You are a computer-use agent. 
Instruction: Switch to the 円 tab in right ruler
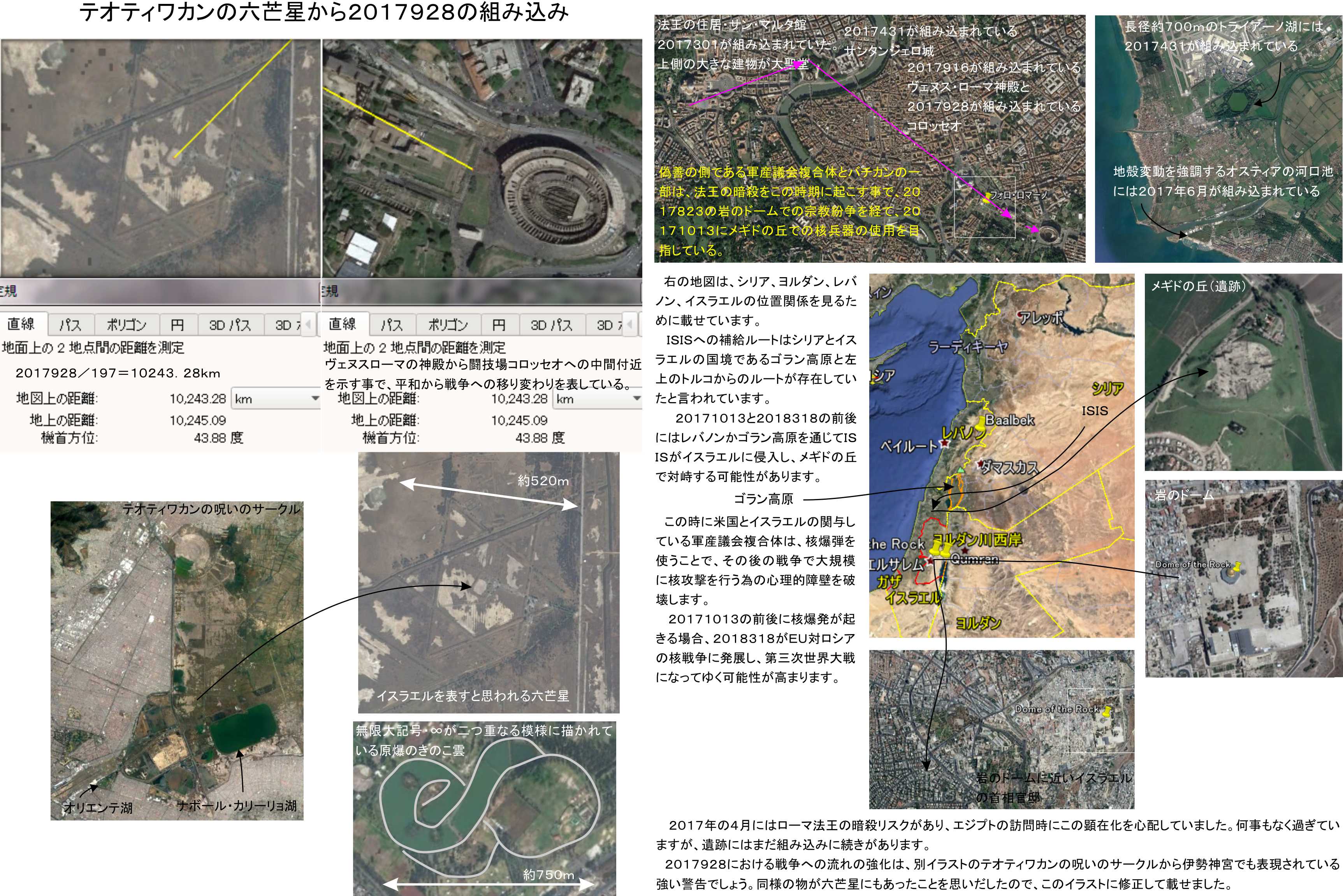click(x=498, y=325)
